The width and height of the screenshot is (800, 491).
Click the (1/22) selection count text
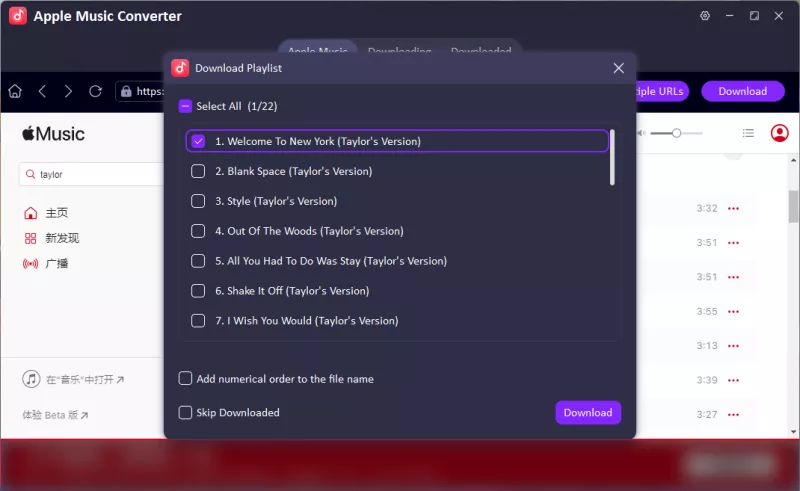click(262, 106)
